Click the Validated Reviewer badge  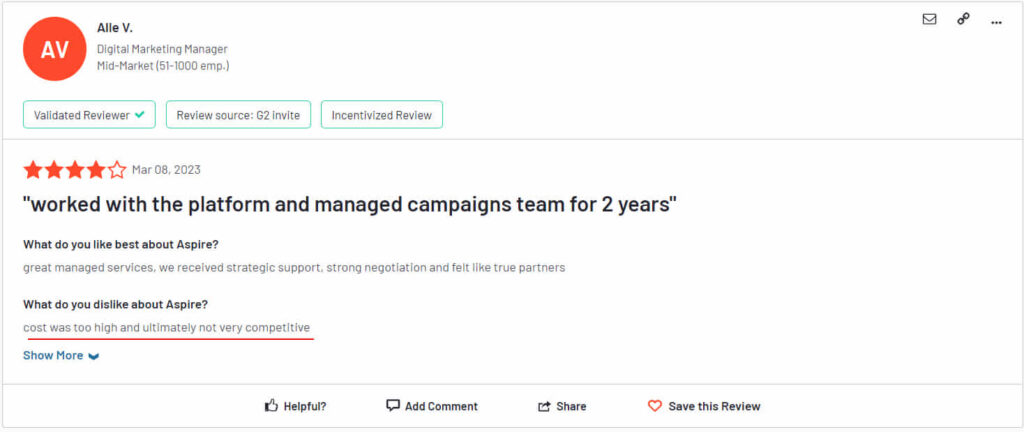pyautogui.click(x=89, y=115)
